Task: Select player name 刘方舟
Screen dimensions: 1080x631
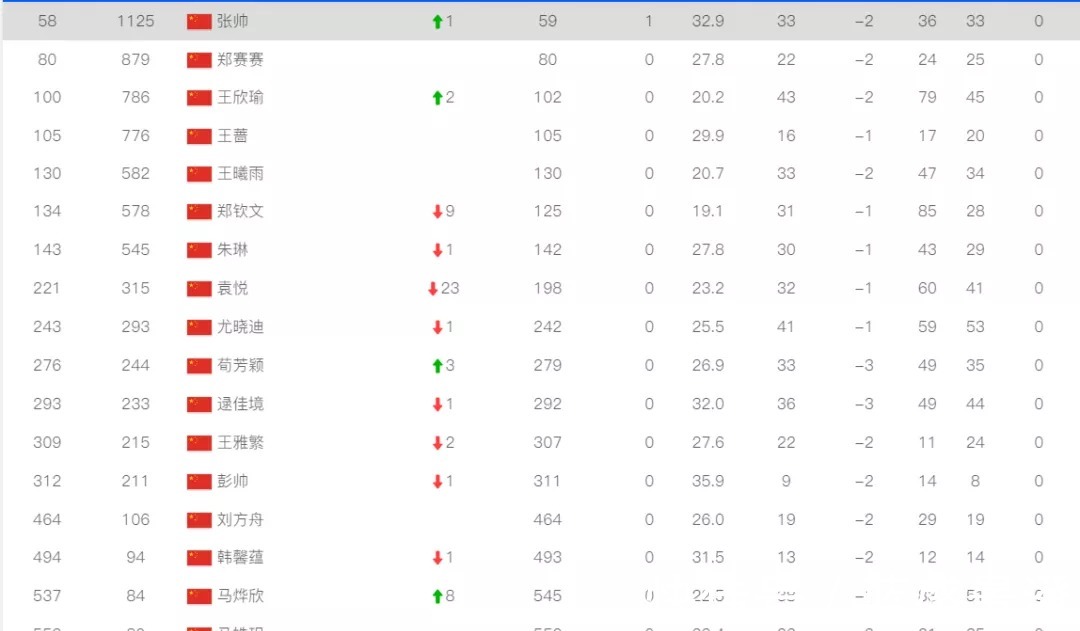Action: (x=240, y=520)
